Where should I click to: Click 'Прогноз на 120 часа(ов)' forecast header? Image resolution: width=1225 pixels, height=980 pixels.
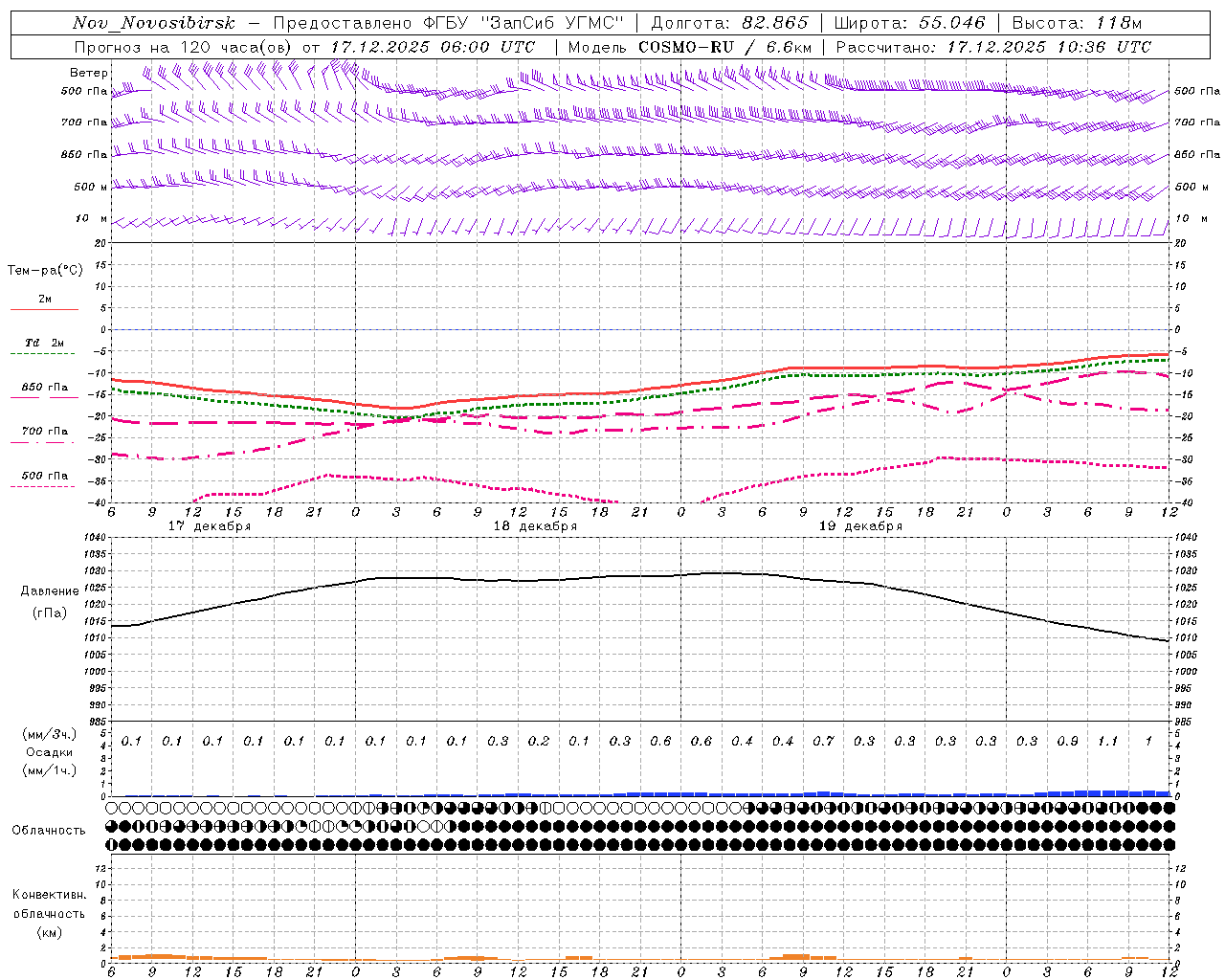point(184,47)
